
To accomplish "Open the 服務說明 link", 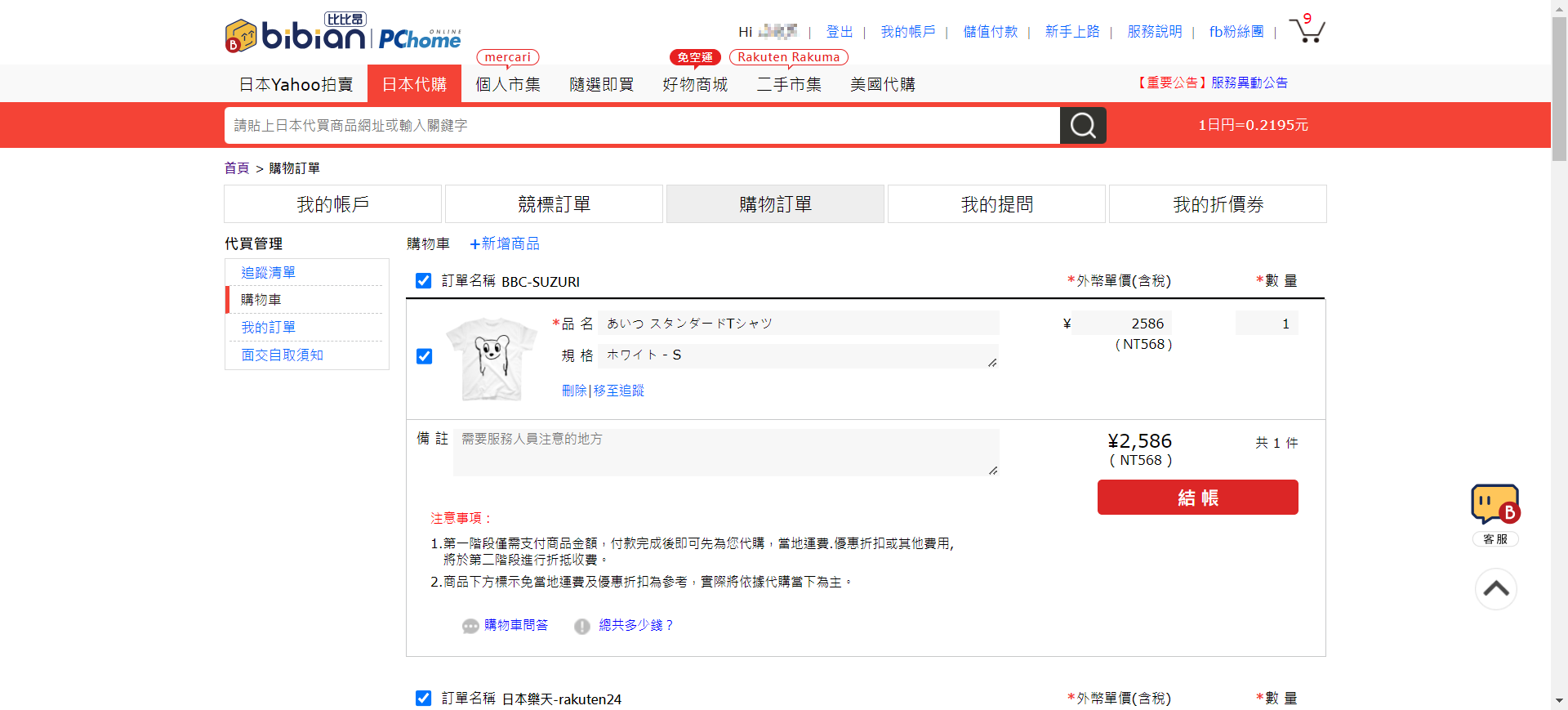I will [x=1155, y=32].
